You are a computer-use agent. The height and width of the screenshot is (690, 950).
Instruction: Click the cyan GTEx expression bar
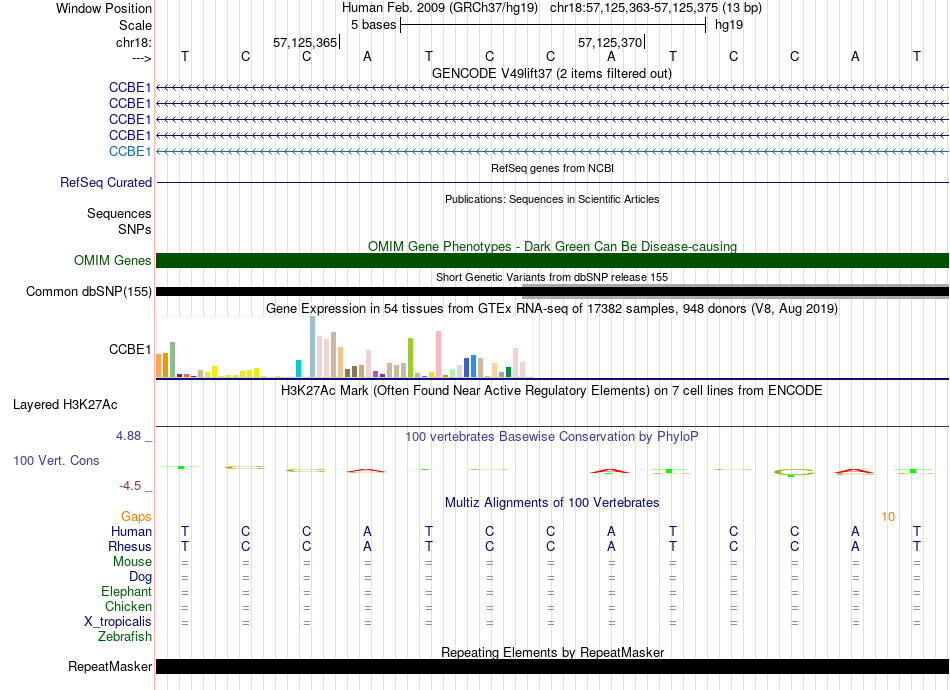click(x=299, y=369)
